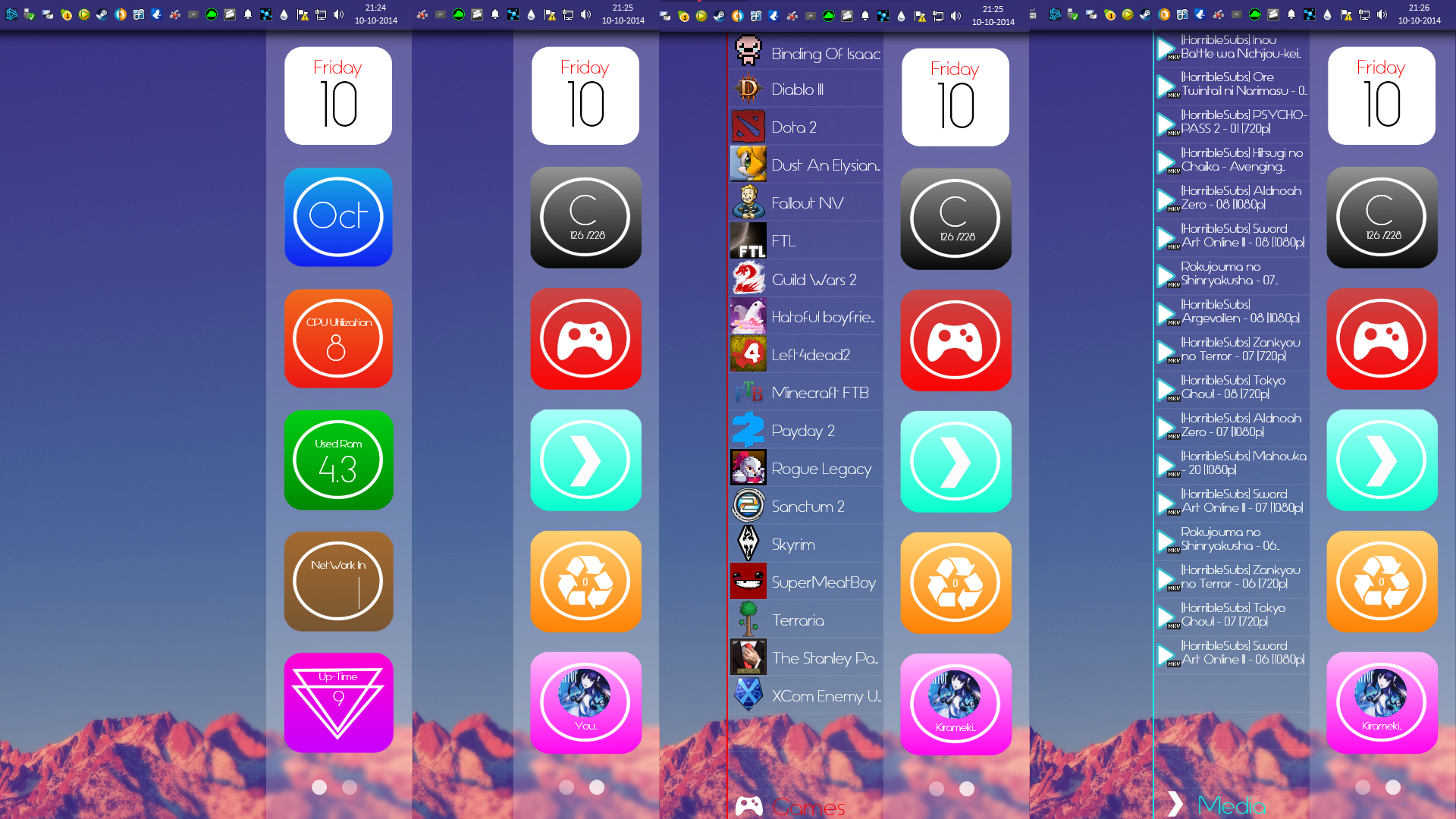
Task: Click the taskbar clock showing 21:26
Action: pyautogui.click(x=1419, y=14)
